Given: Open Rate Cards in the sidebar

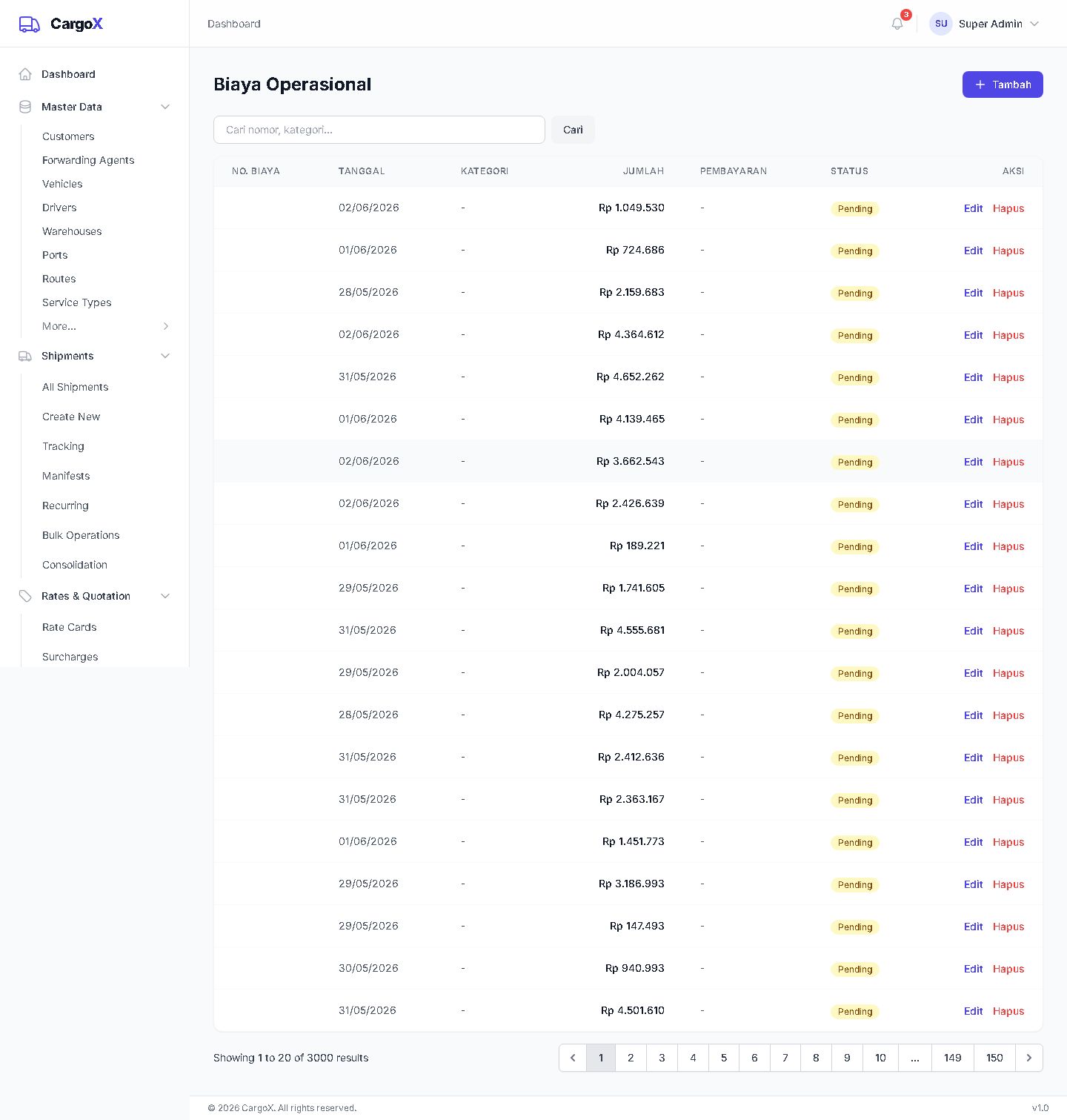Looking at the screenshot, I should click(x=70, y=627).
